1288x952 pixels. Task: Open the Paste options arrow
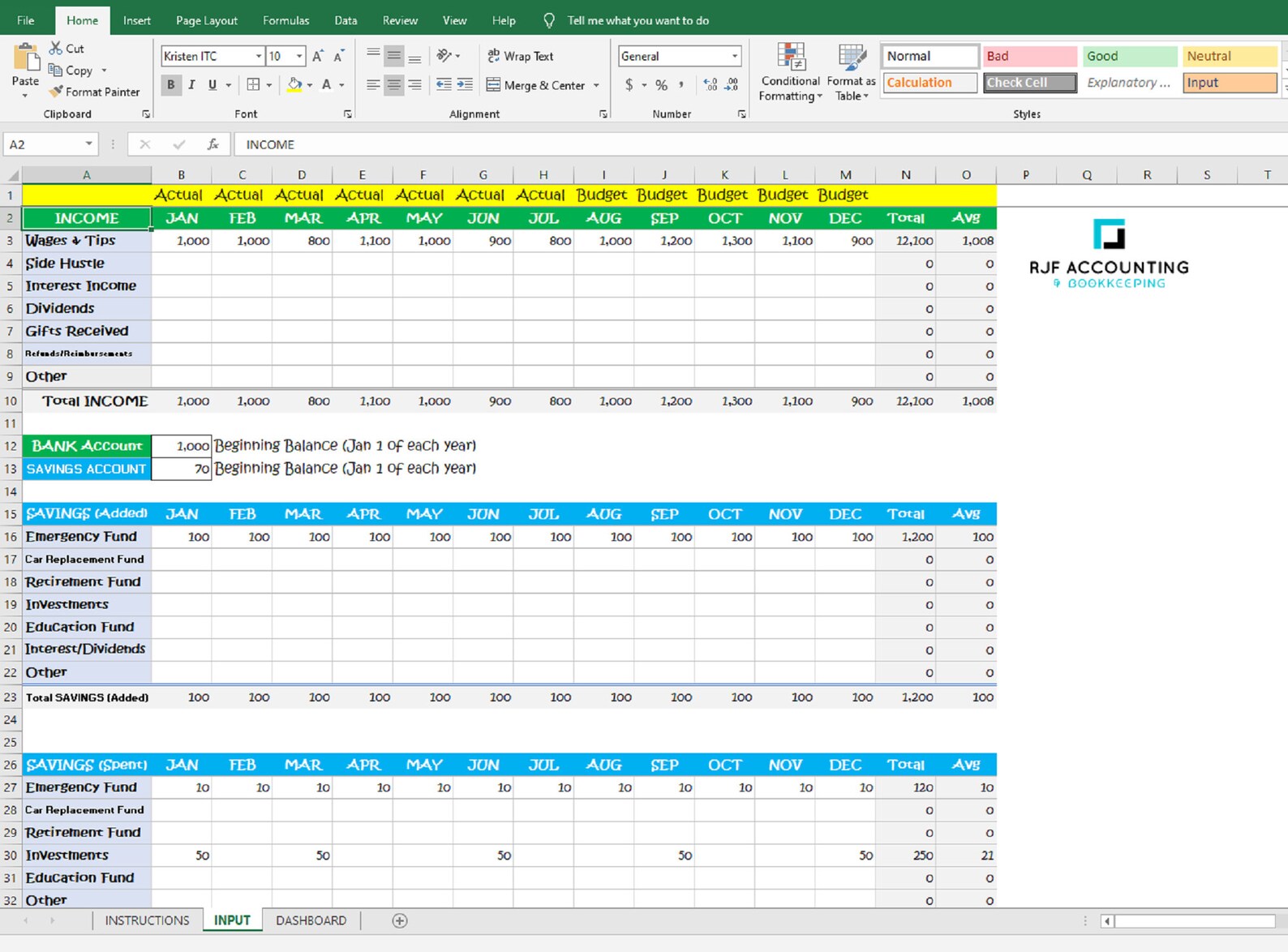point(25,96)
